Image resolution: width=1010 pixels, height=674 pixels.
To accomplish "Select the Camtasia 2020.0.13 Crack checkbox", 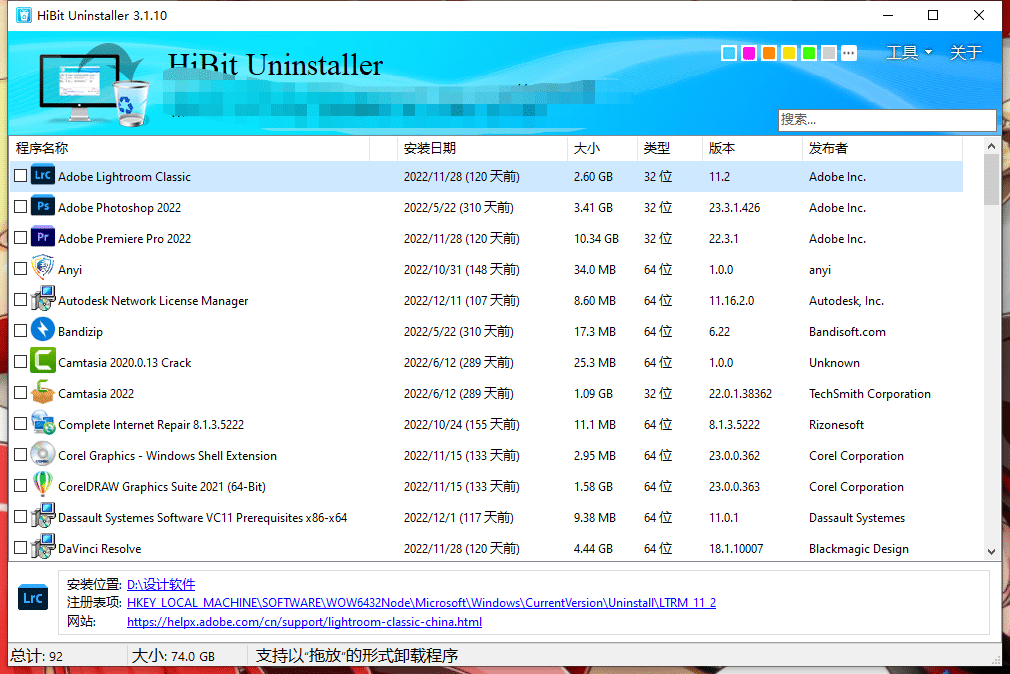I will point(21,361).
